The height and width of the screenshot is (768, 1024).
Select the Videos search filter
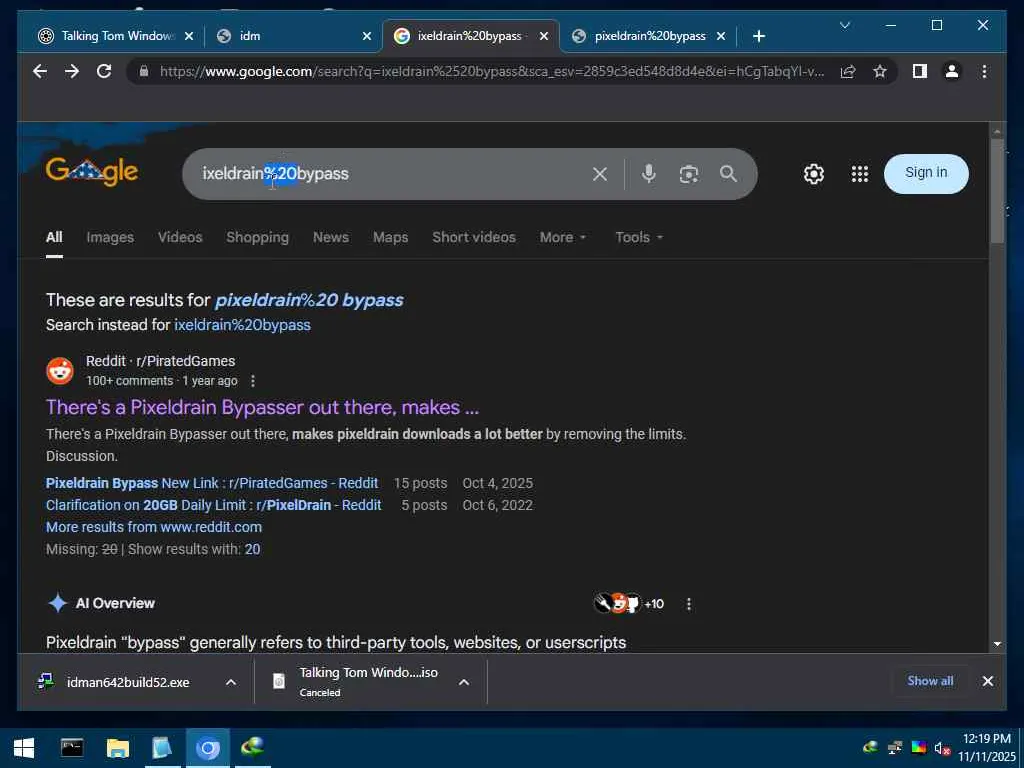tap(180, 237)
